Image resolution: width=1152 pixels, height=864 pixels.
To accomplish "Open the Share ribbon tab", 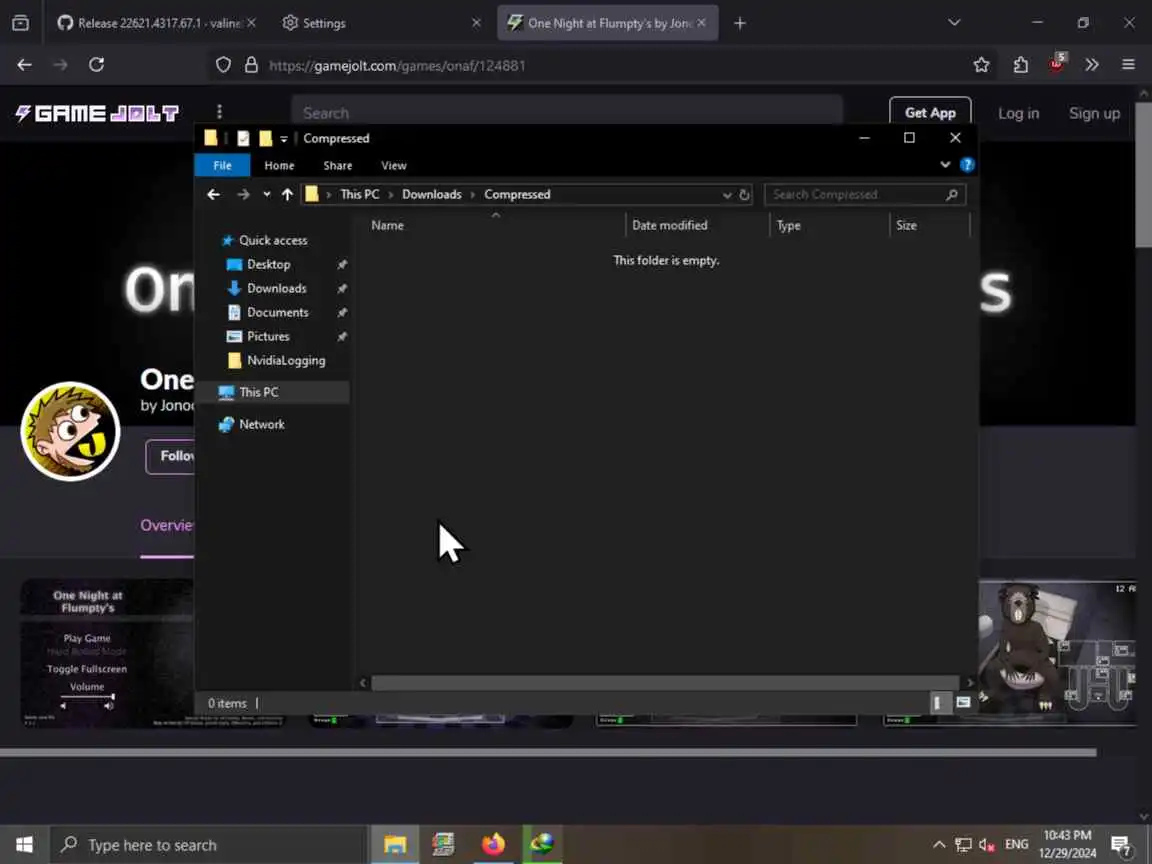I will 338,165.
